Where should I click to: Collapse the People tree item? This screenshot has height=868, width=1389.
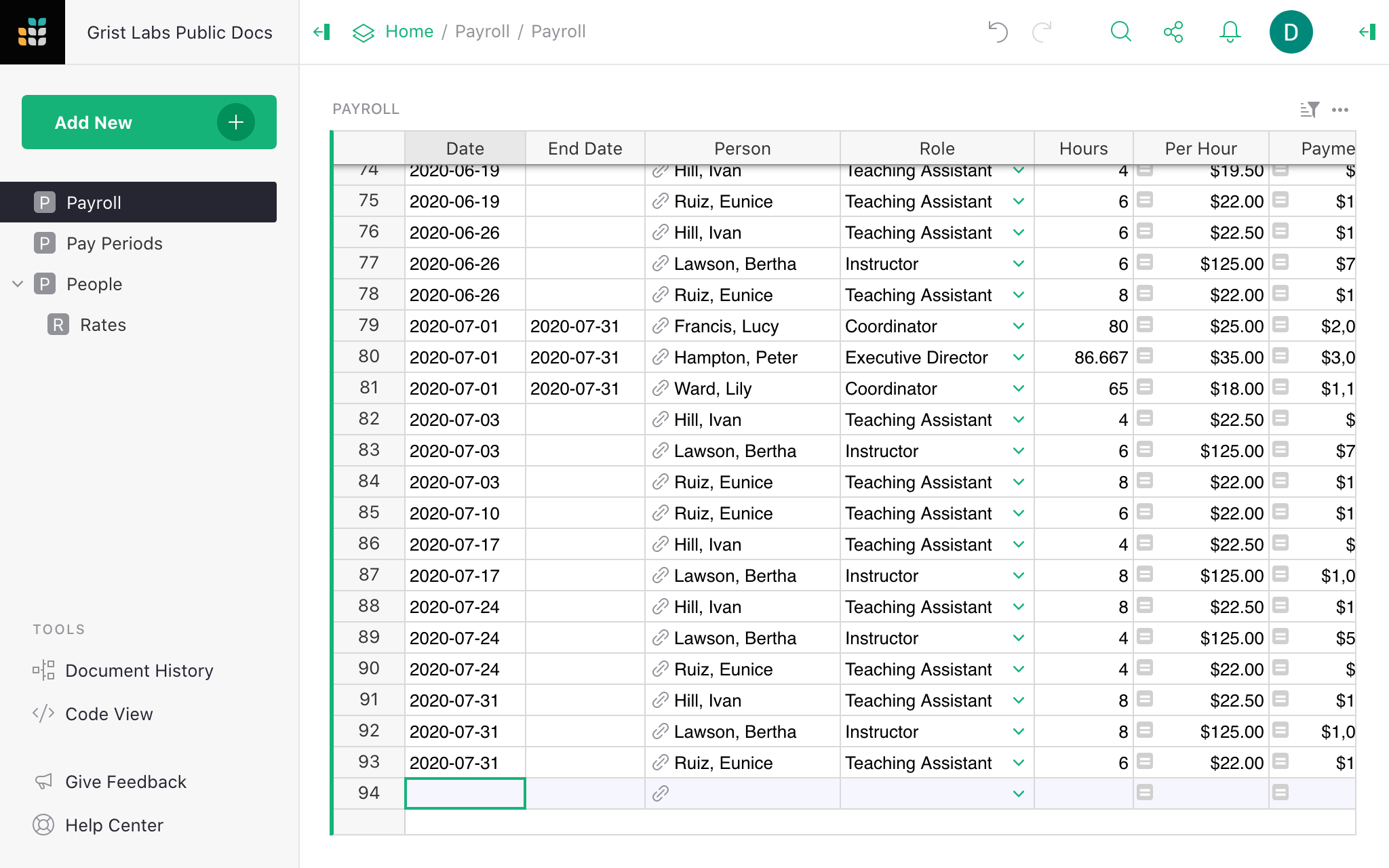(18, 284)
